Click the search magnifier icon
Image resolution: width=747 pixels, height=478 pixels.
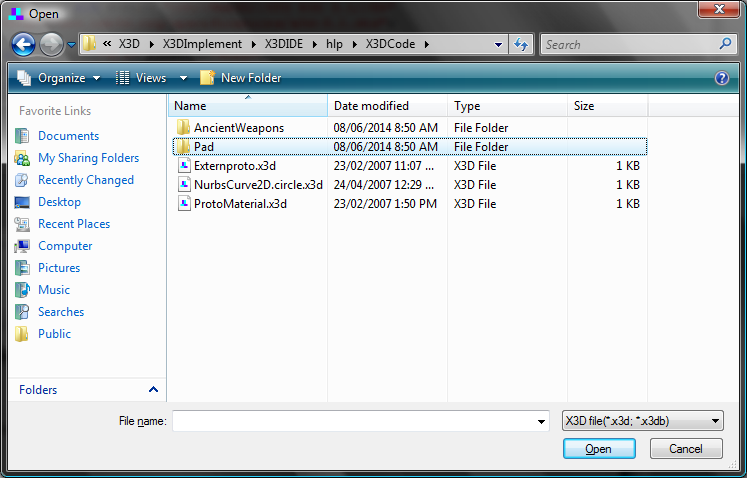tap(726, 45)
